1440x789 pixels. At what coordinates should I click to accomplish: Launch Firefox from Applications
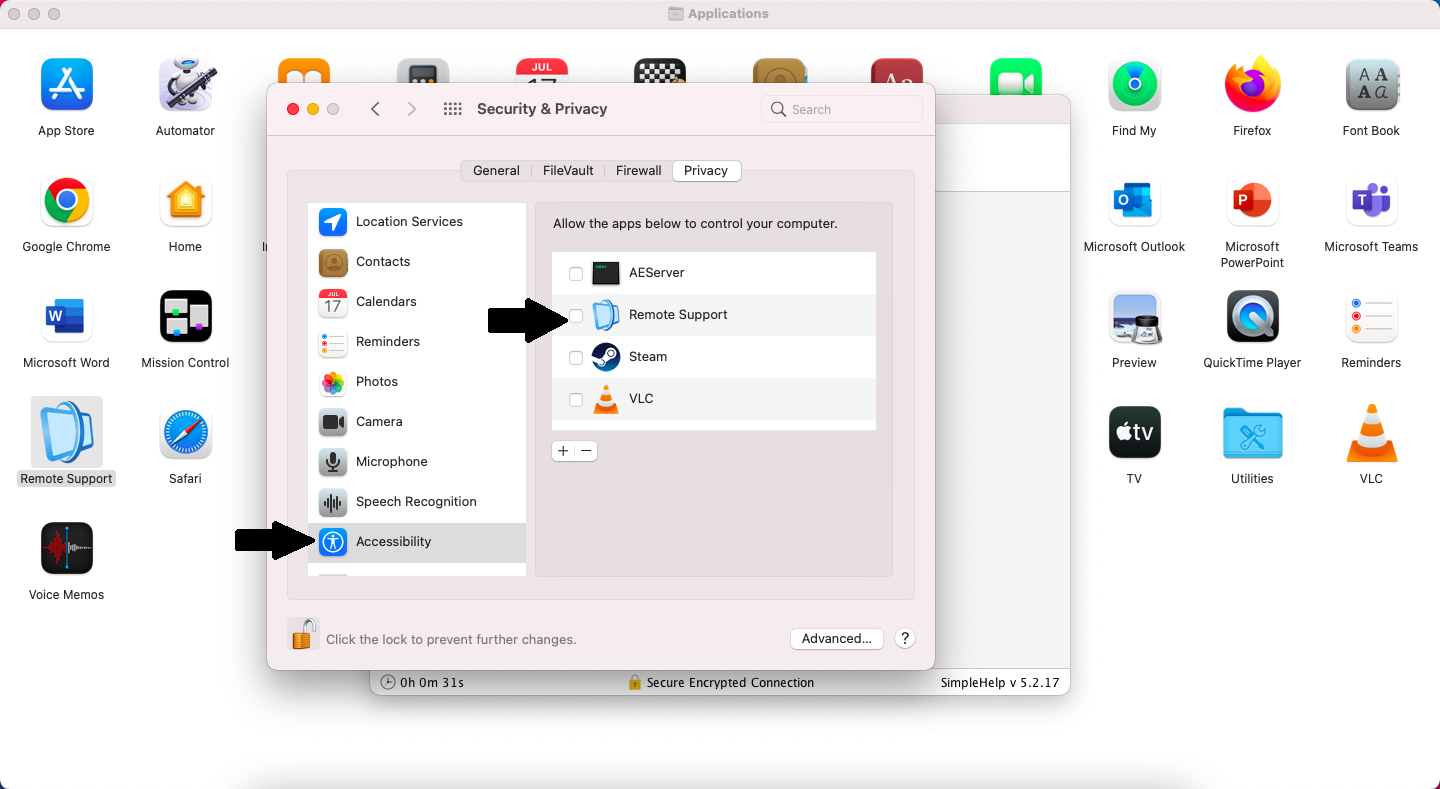pos(1252,85)
